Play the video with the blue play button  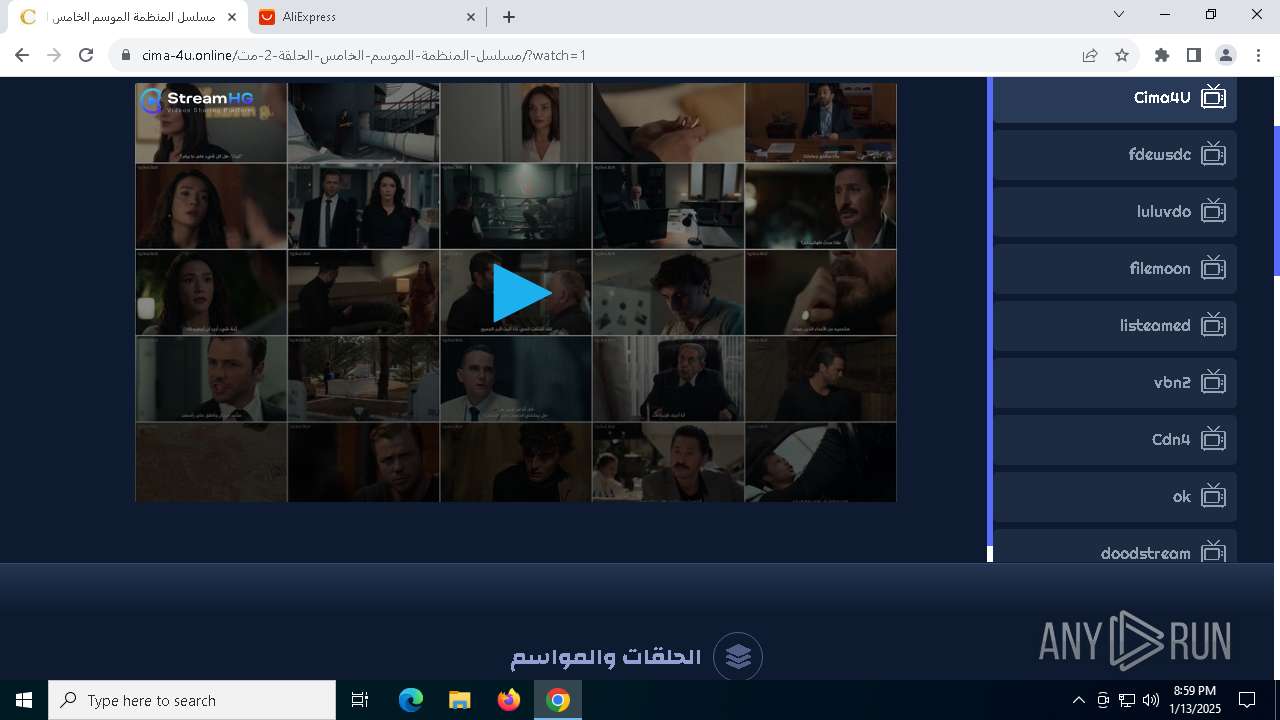522,293
